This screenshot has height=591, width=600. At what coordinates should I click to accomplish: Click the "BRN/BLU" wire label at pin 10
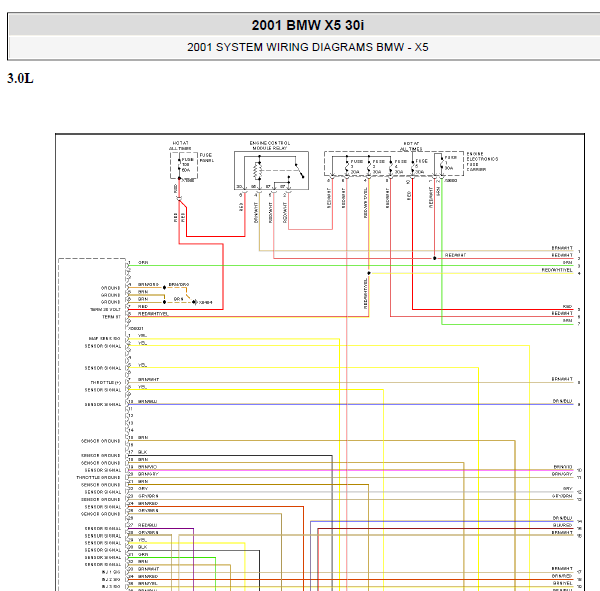(x=147, y=402)
